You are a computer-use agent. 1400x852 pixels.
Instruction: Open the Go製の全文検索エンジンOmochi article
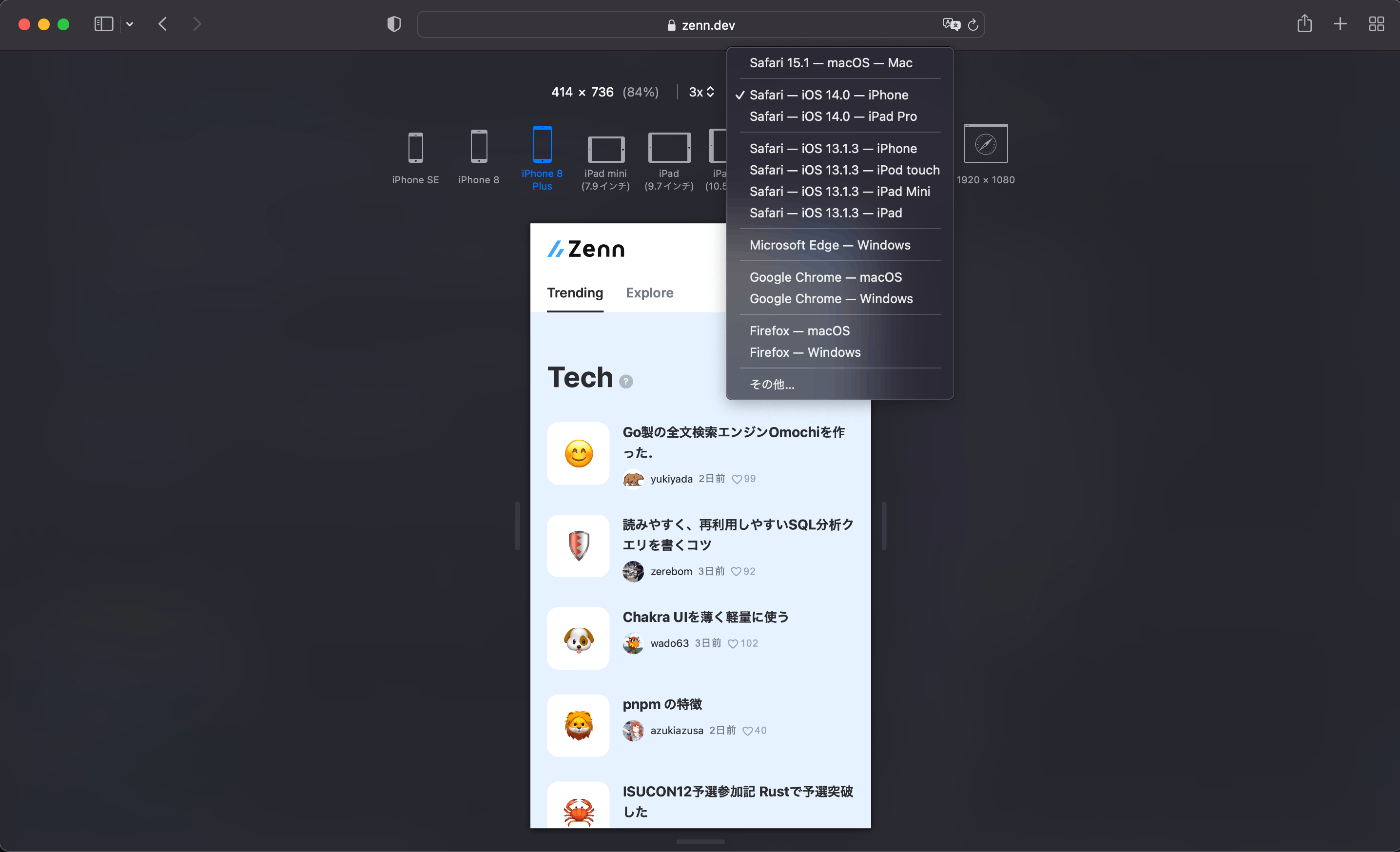734,442
